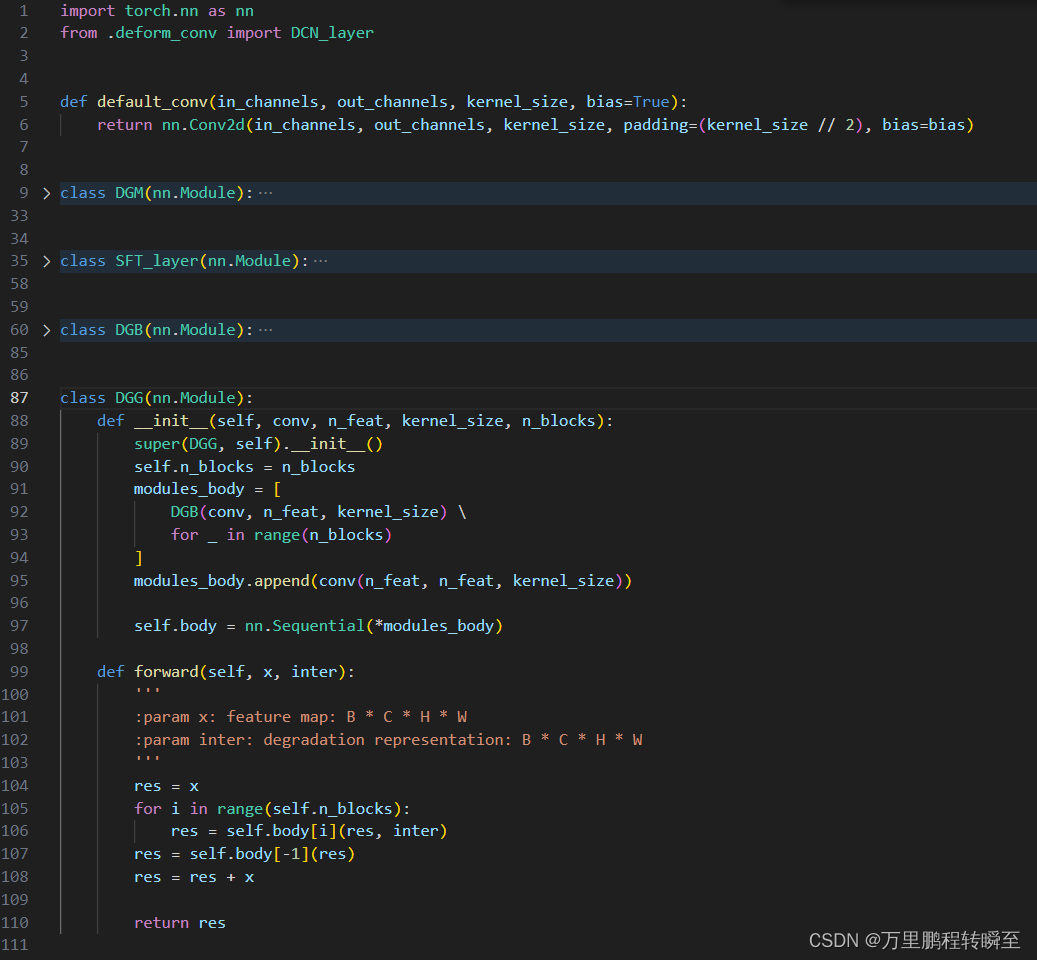Expand the folded class SFT_layer chevron
This screenshot has width=1037, height=960.
click(46, 261)
